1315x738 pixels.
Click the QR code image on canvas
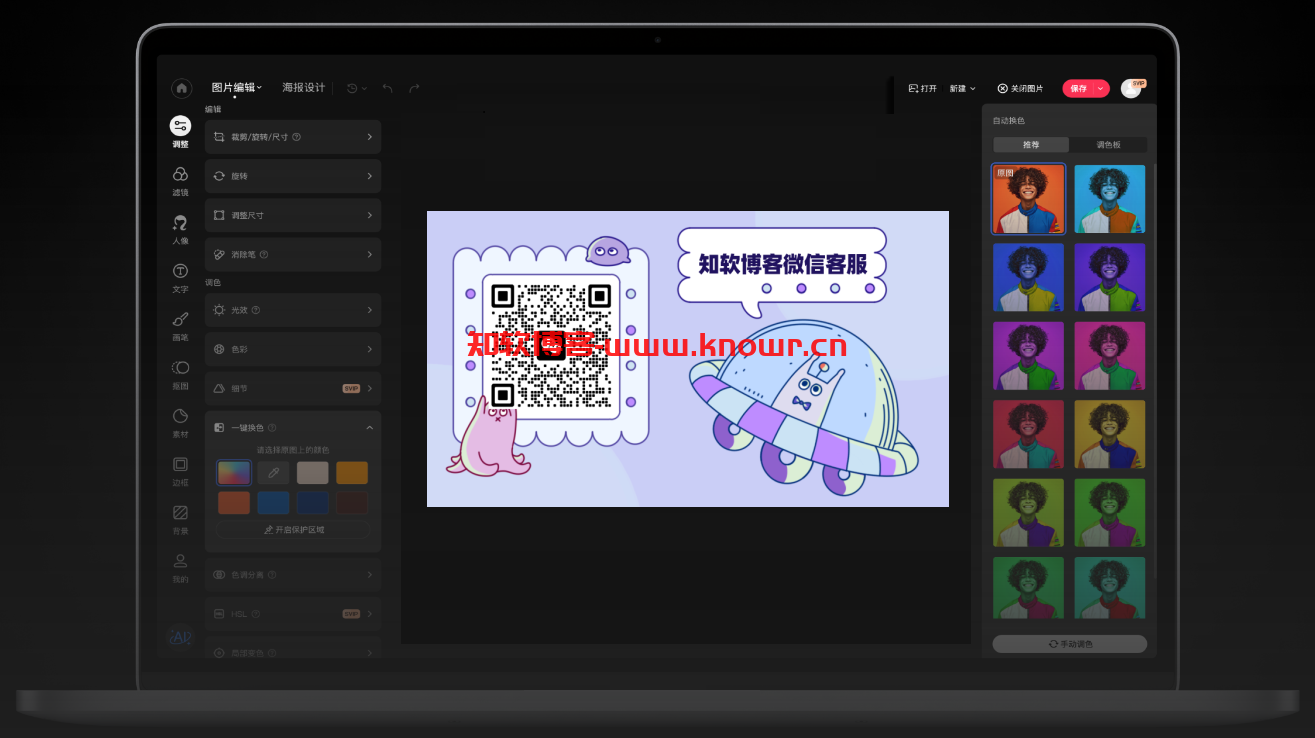pyautogui.click(x=551, y=346)
